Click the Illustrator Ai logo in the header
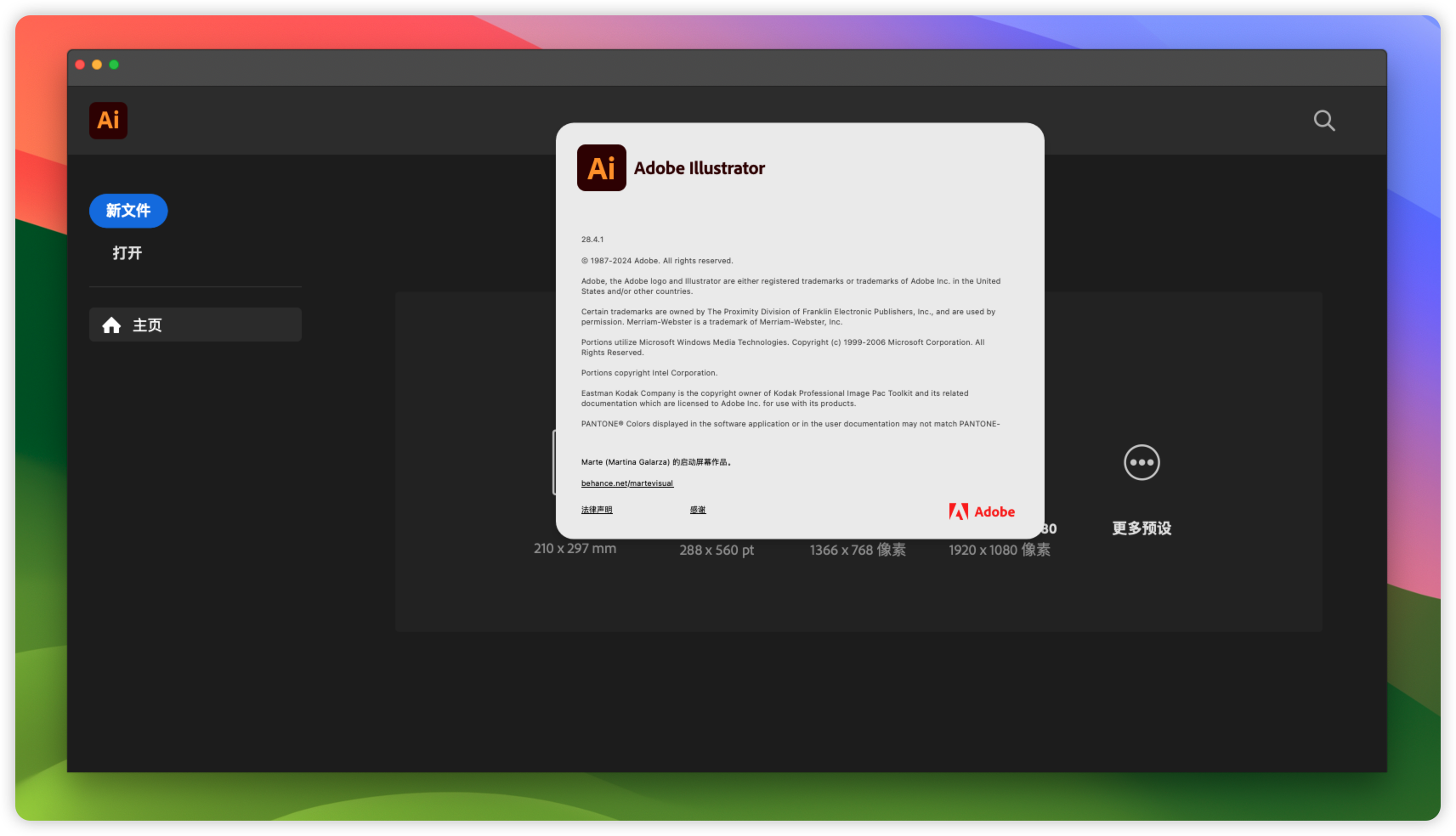The width and height of the screenshot is (1456, 836). pyautogui.click(x=108, y=120)
